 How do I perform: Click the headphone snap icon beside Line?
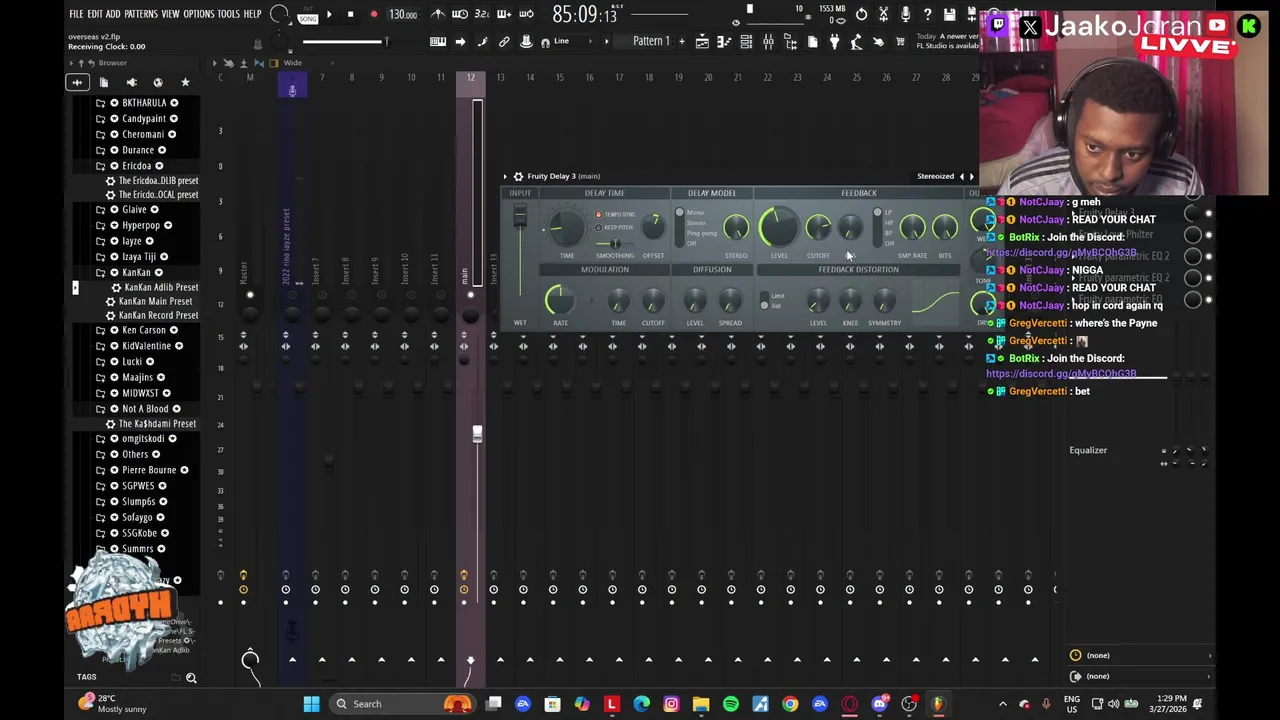545,42
